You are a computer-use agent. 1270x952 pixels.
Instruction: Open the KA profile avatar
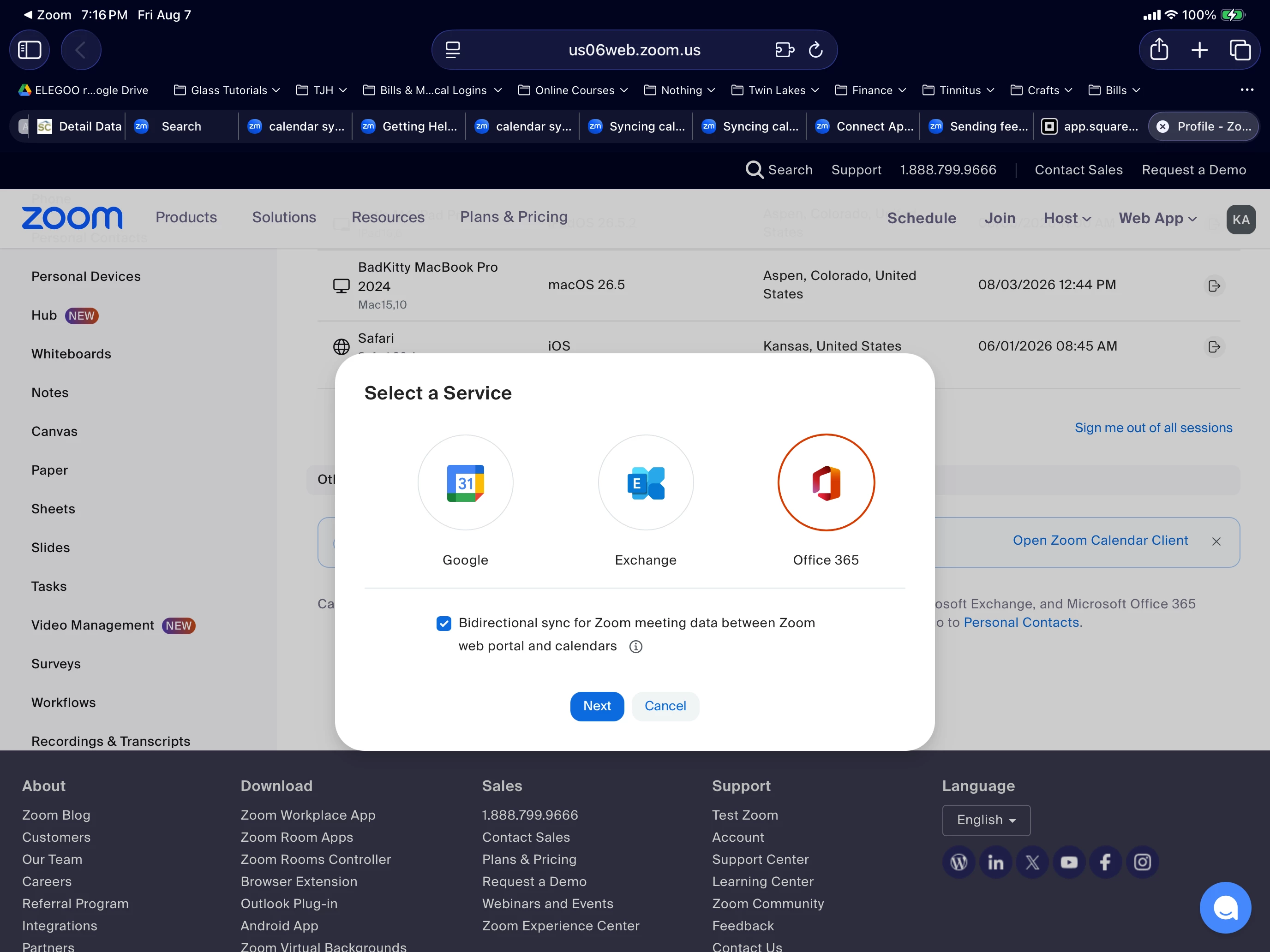1241,219
